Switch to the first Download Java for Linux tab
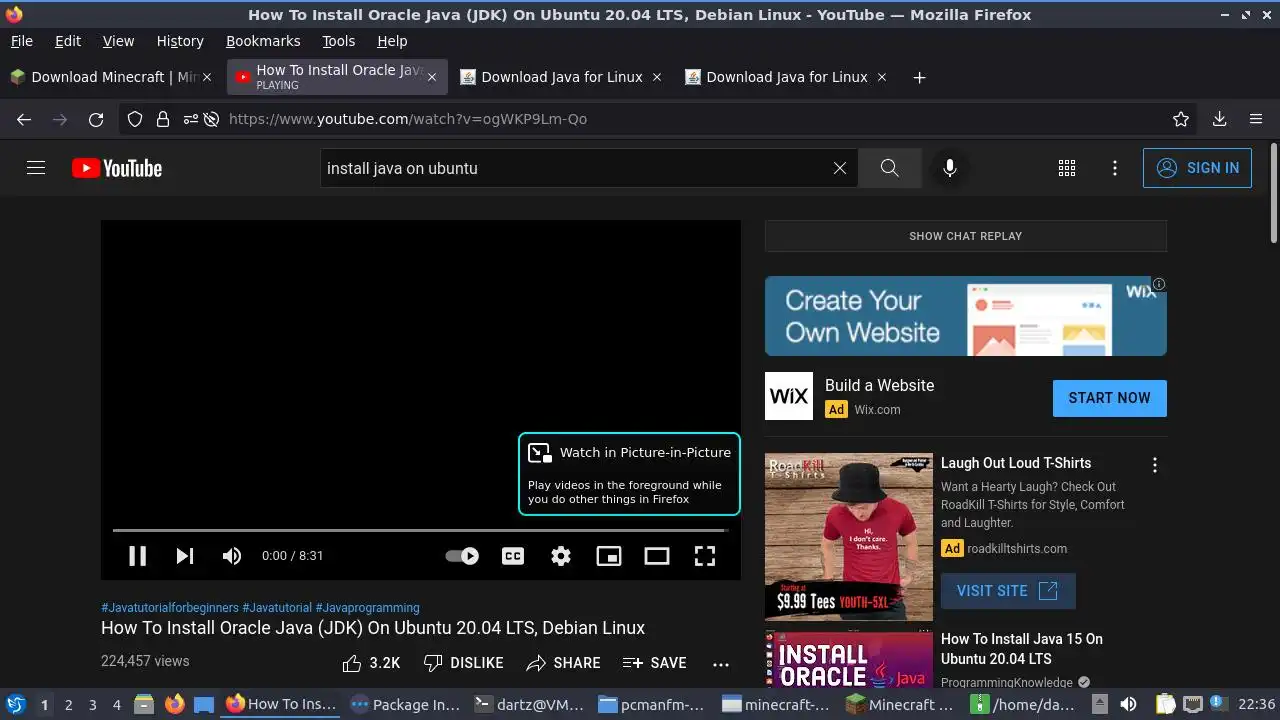1280x720 pixels. pyautogui.click(x=561, y=77)
